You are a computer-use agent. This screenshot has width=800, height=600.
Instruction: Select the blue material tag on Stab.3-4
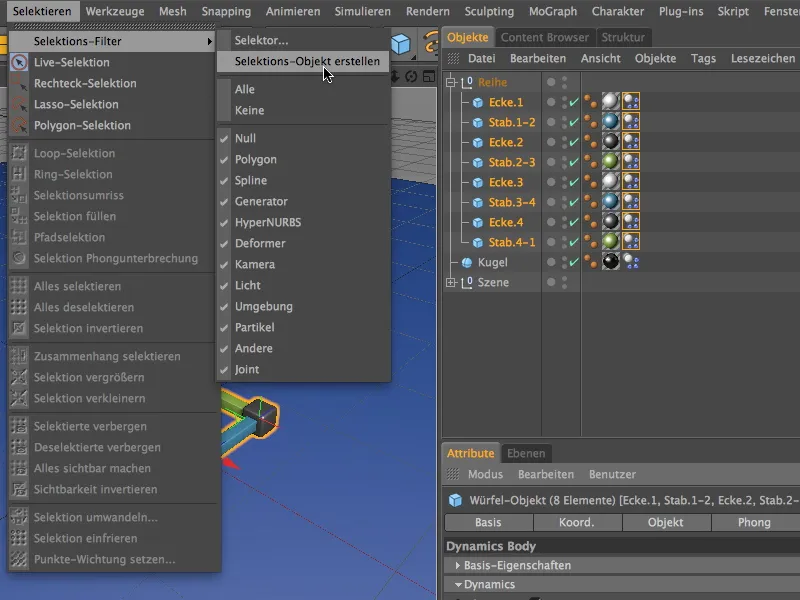[610, 202]
